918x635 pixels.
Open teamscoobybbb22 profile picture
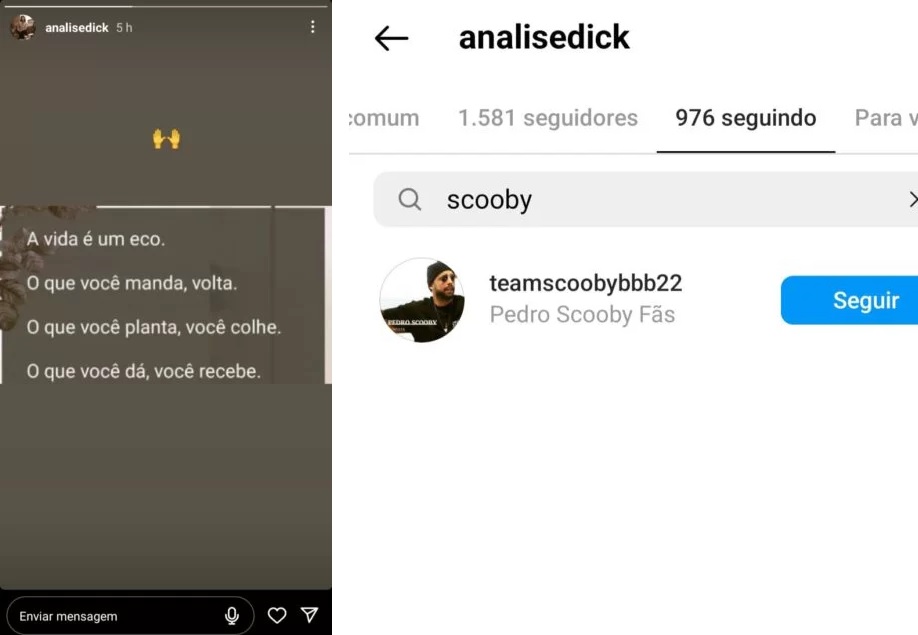tap(422, 300)
